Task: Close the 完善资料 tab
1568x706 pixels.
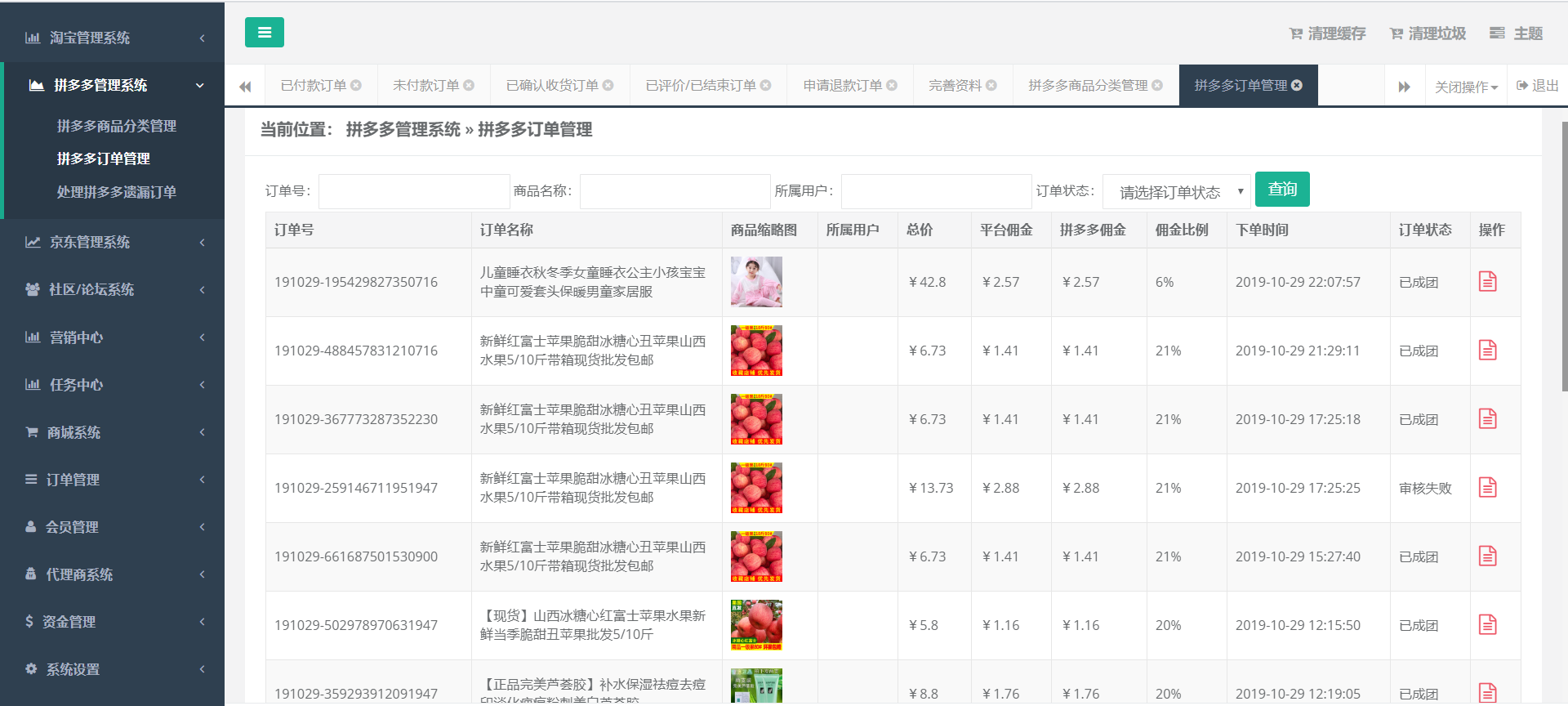Action: [x=991, y=85]
